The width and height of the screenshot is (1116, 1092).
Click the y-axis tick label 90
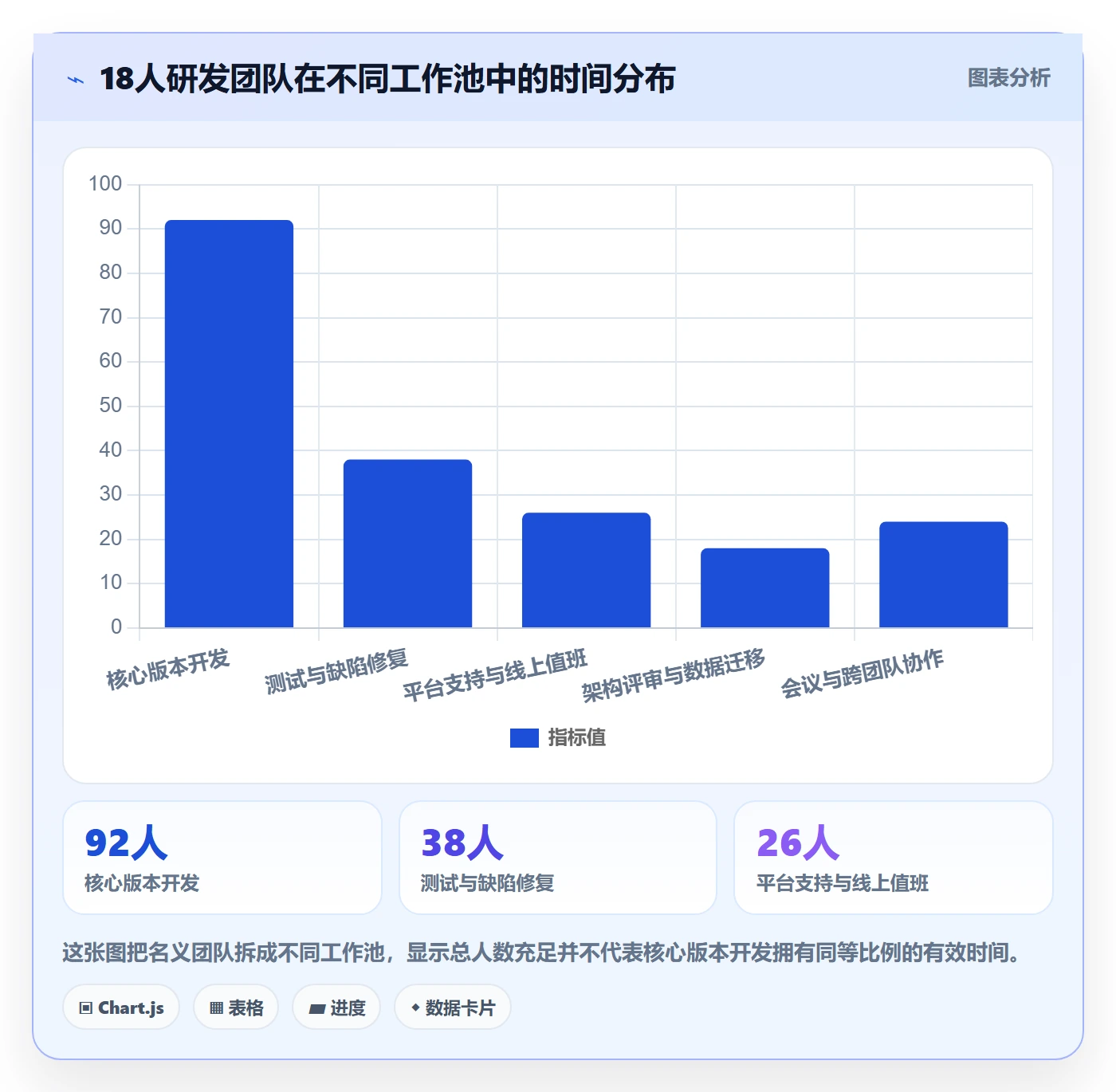pos(111,228)
